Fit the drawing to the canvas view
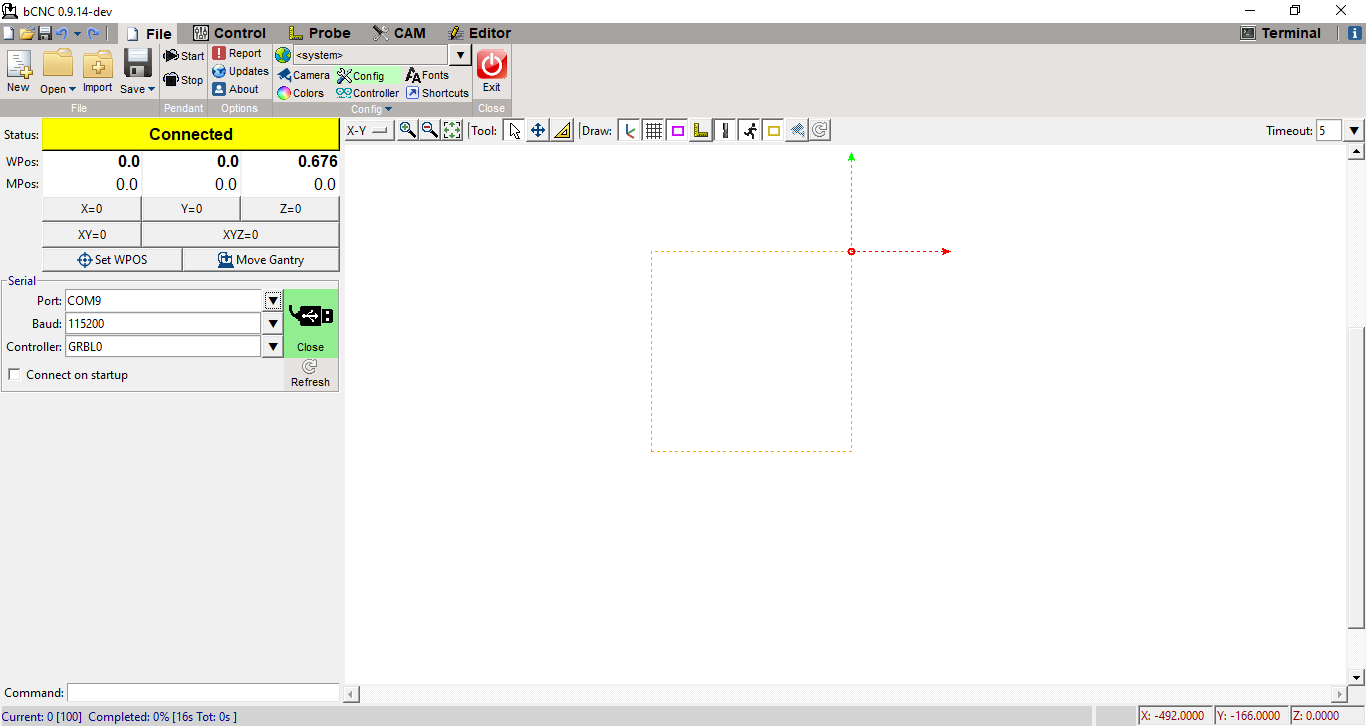This screenshot has height=726, width=1366. [x=452, y=130]
